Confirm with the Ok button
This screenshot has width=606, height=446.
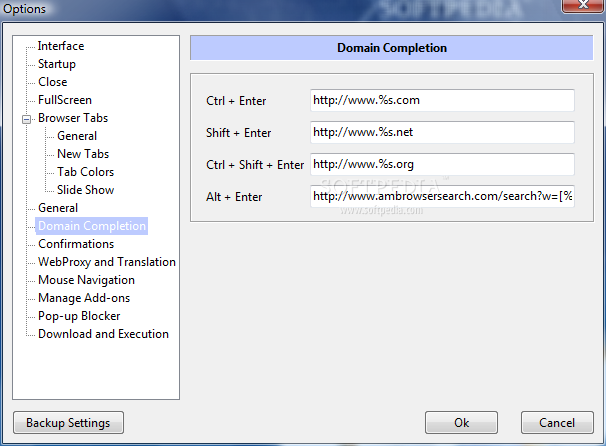[461, 423]
